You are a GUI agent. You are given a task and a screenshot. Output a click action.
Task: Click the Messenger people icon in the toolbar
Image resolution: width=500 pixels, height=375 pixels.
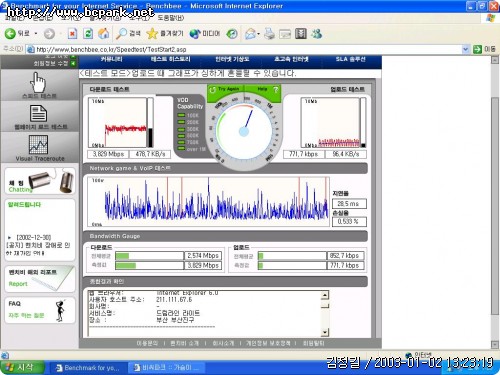(x=316, y=34)
